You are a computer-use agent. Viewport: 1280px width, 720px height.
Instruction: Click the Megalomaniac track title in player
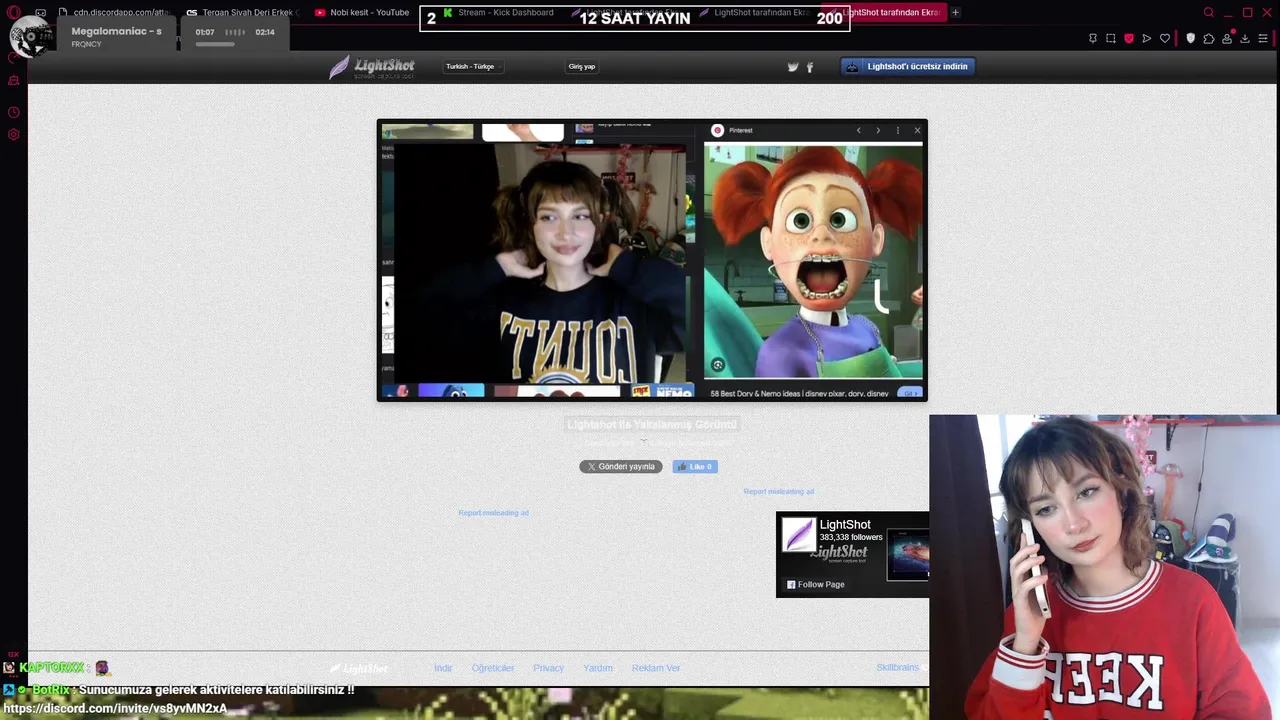click(116, 31)
